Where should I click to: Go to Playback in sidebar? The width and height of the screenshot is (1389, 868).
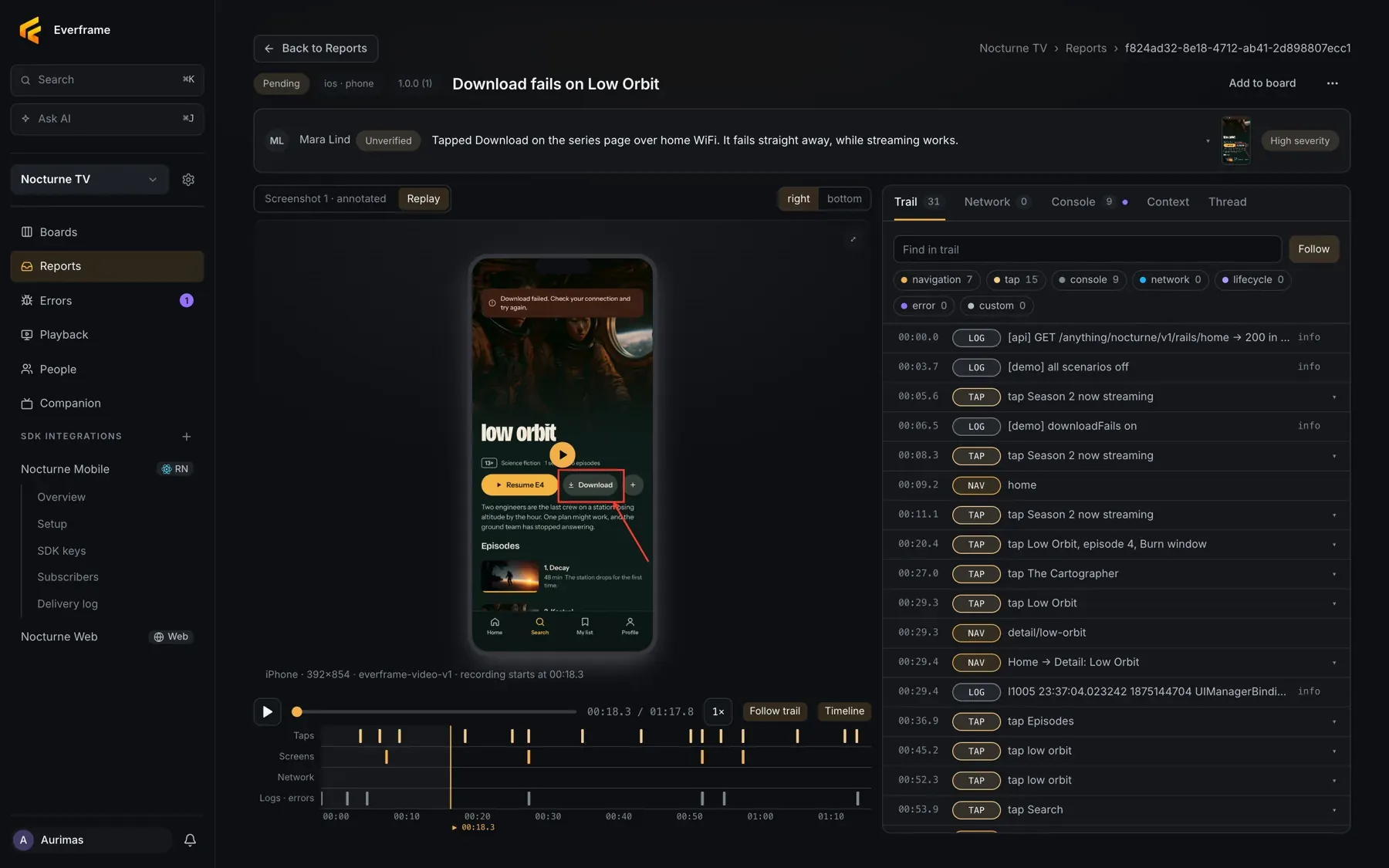[107, 335]
